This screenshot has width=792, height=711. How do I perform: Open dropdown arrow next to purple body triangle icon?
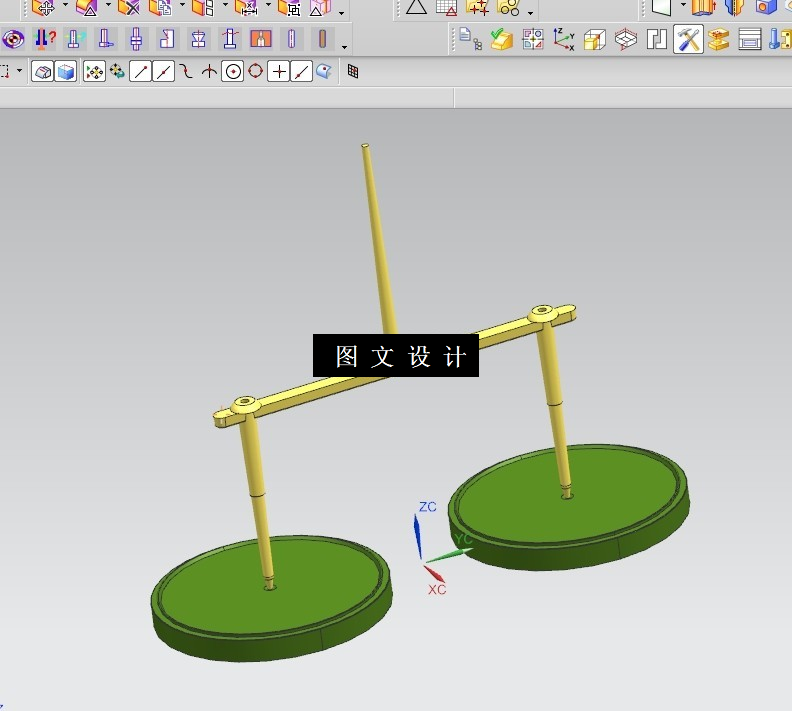108,5
